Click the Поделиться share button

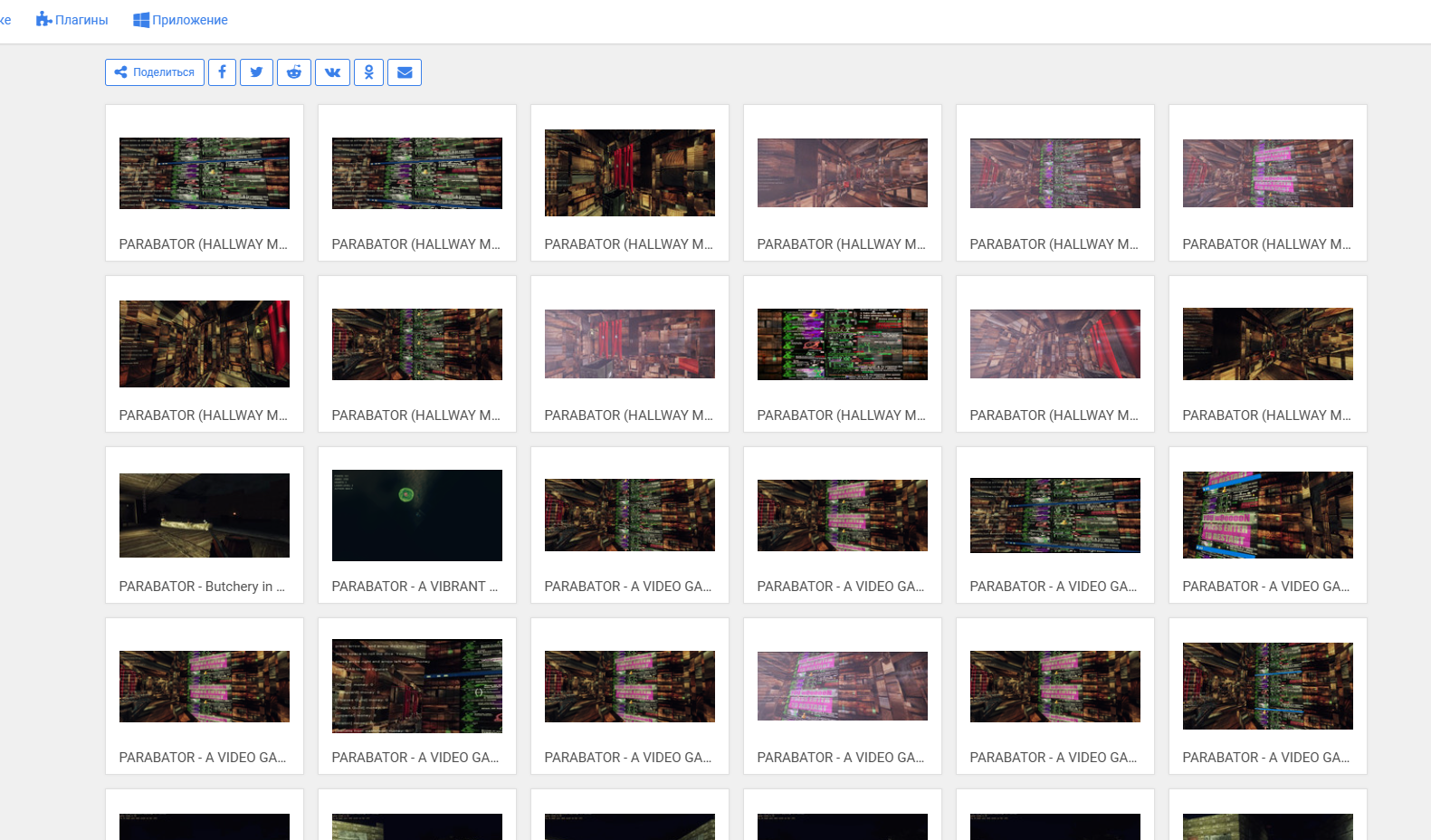[155, 72]
